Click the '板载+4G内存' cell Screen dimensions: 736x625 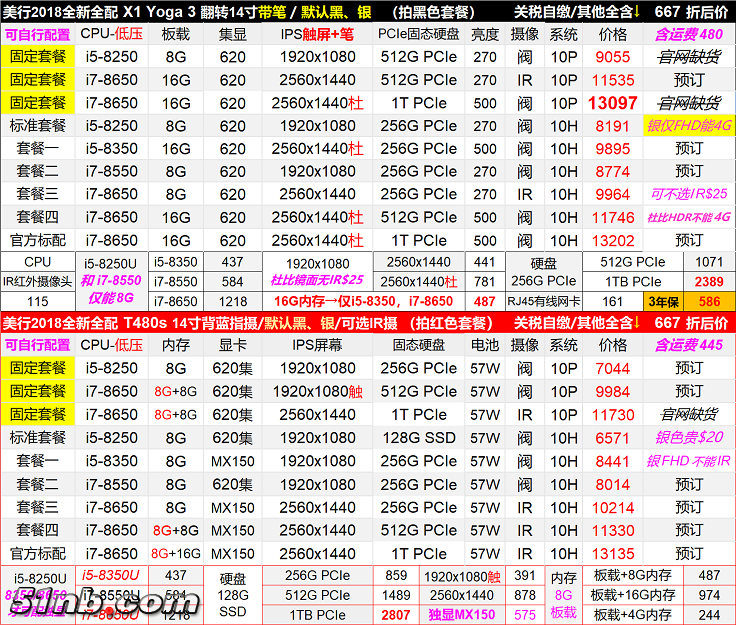click(x=632, y=615)
